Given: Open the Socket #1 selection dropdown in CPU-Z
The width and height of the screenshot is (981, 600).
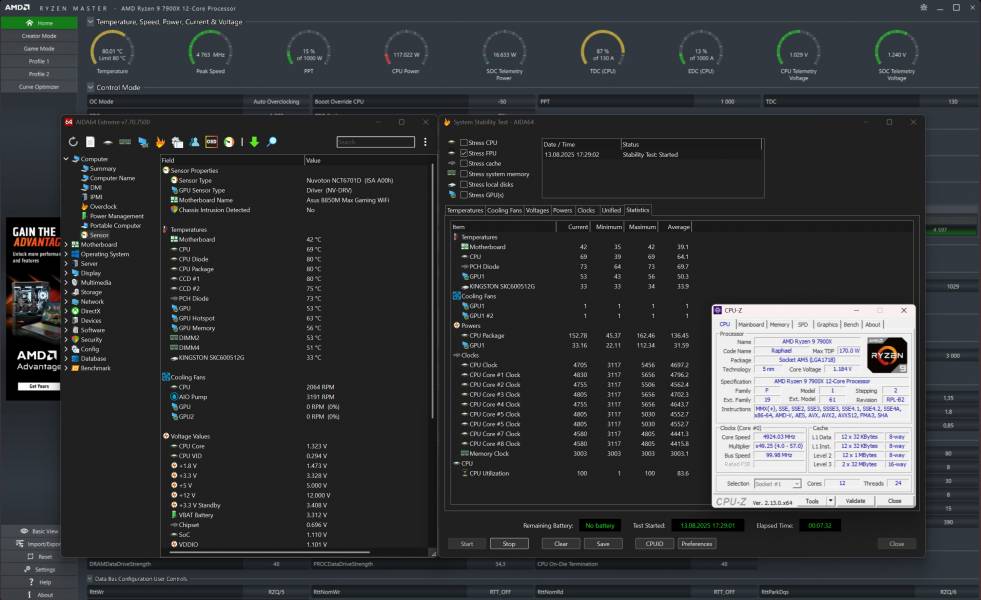Looking at the screenshot, I should point(797,483).
